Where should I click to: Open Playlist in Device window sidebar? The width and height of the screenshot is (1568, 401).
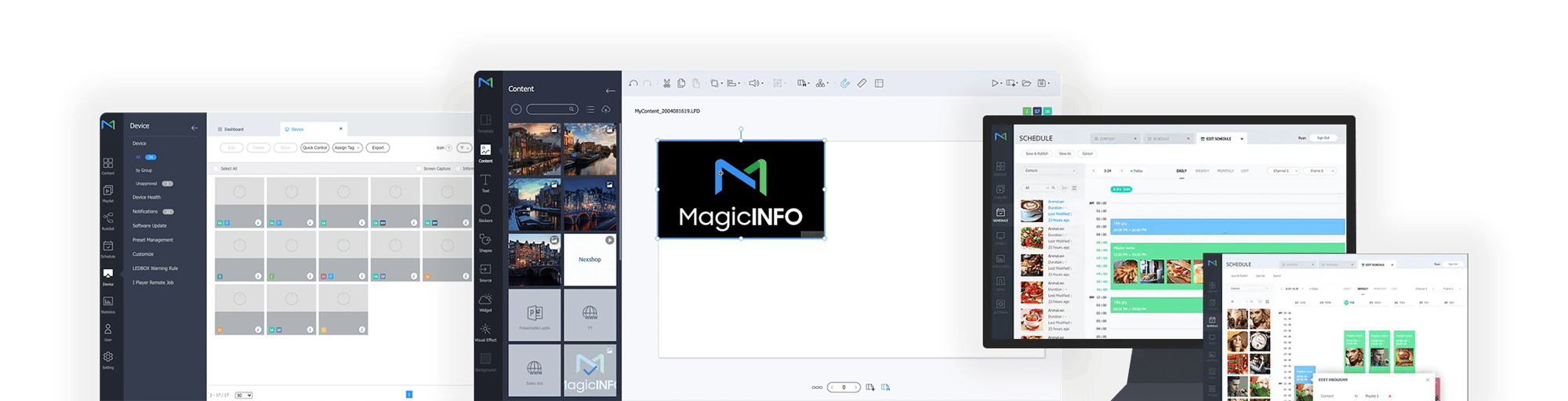[x=108, y=193]
